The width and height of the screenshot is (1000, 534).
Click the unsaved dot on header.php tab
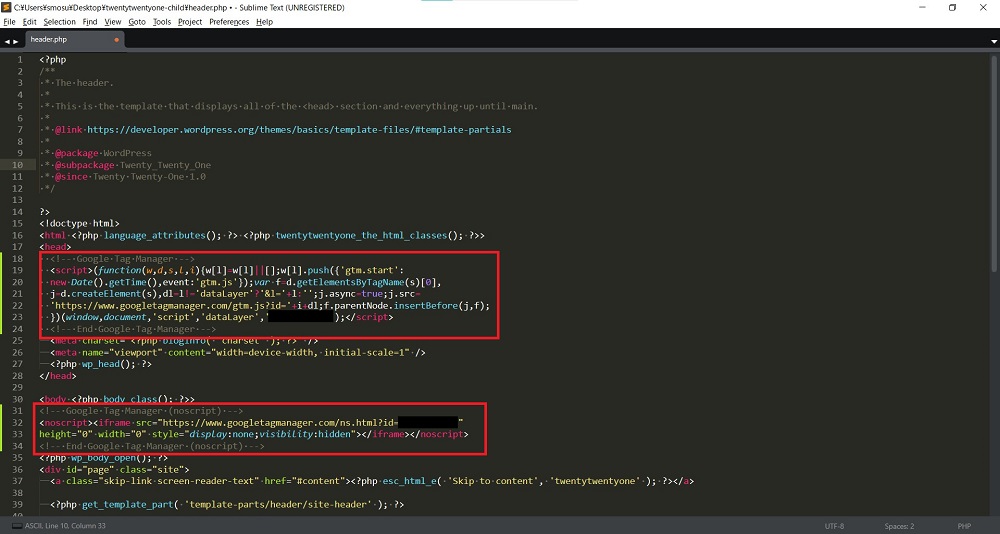click(x=117, y=40)
